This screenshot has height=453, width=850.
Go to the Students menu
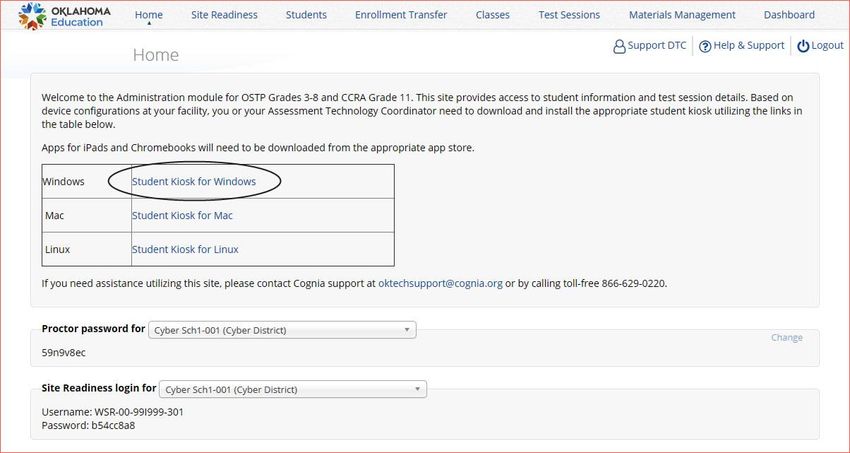click(x=306, y=15)
